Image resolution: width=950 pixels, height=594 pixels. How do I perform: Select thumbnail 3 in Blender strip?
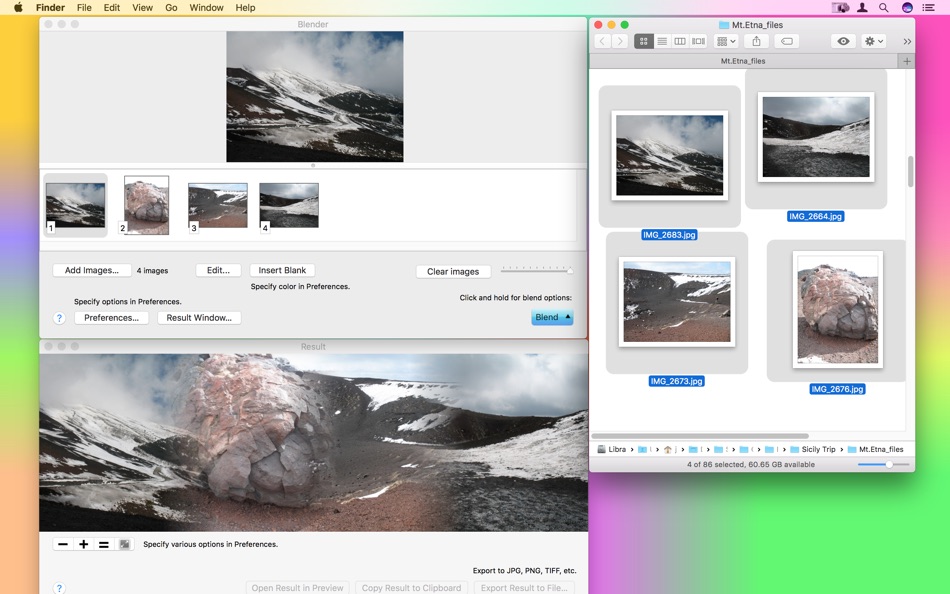(218, 205)
